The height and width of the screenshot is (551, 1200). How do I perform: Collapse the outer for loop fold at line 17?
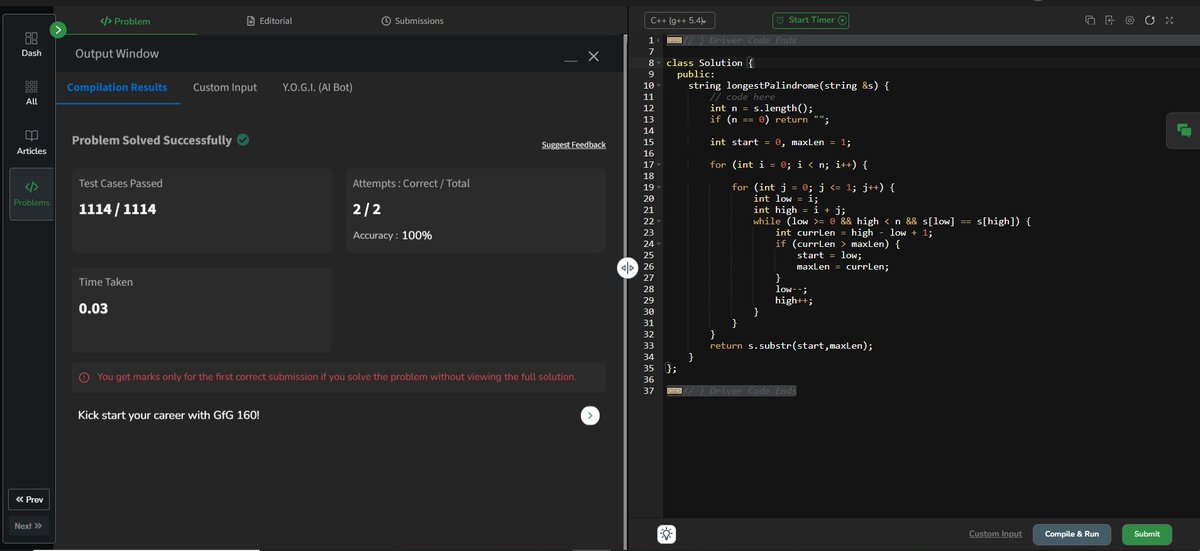[x=657, y=164]
